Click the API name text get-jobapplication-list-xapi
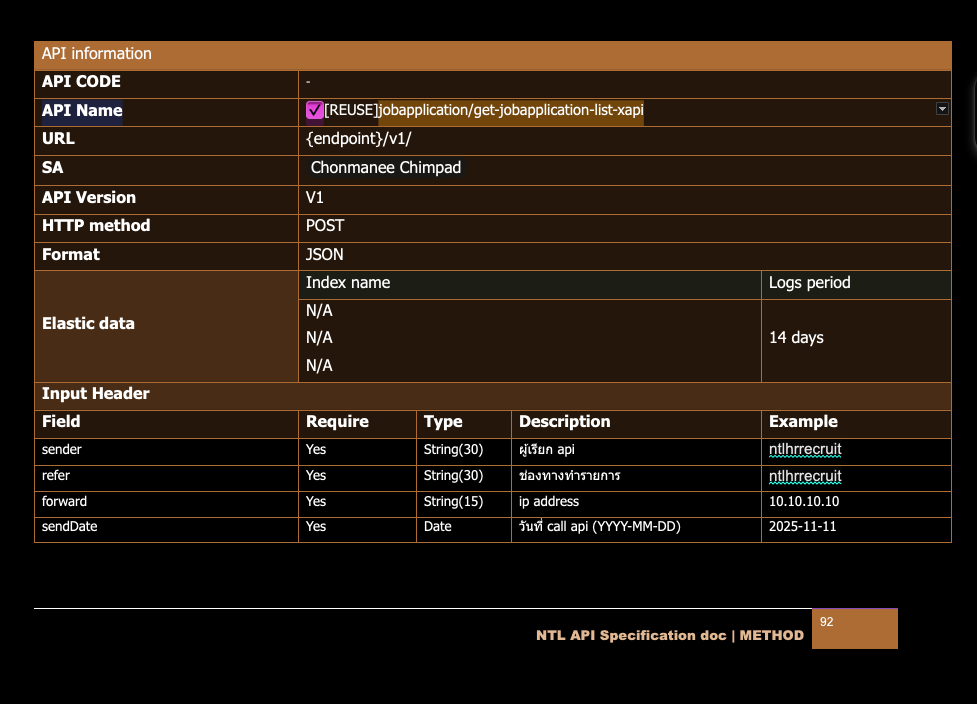The image size is (977, 704). [x=510, y=111]
